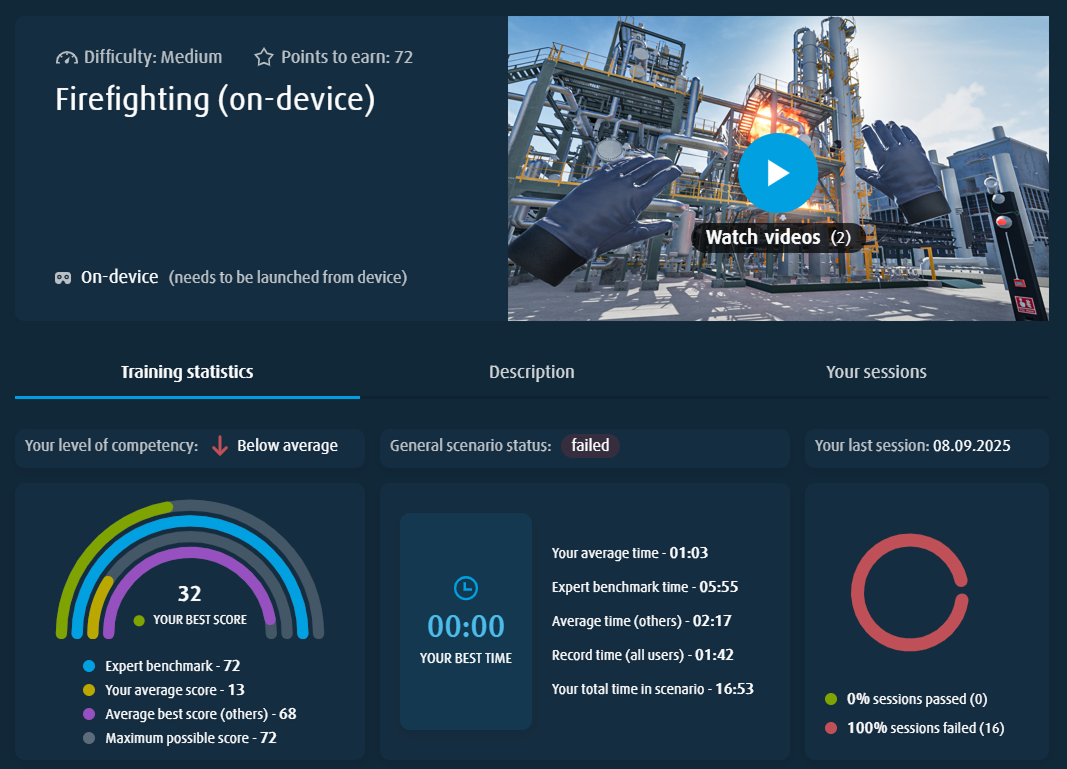The image size is (1067, 769).
Task: Click the yellow Your average score dot
Action: [89, 690]
